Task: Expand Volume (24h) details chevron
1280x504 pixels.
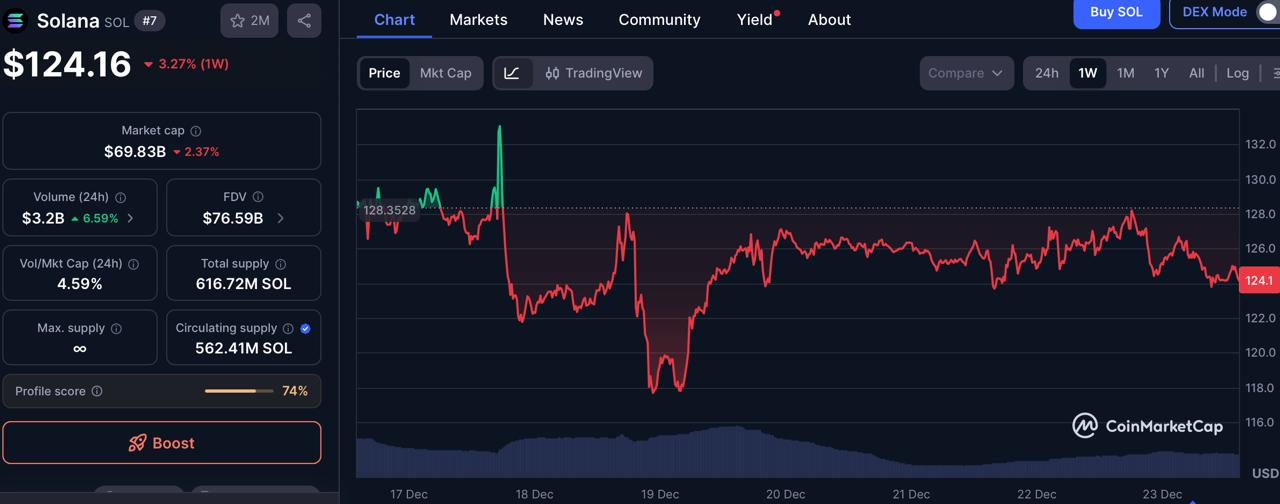Action: pos(130,218)
